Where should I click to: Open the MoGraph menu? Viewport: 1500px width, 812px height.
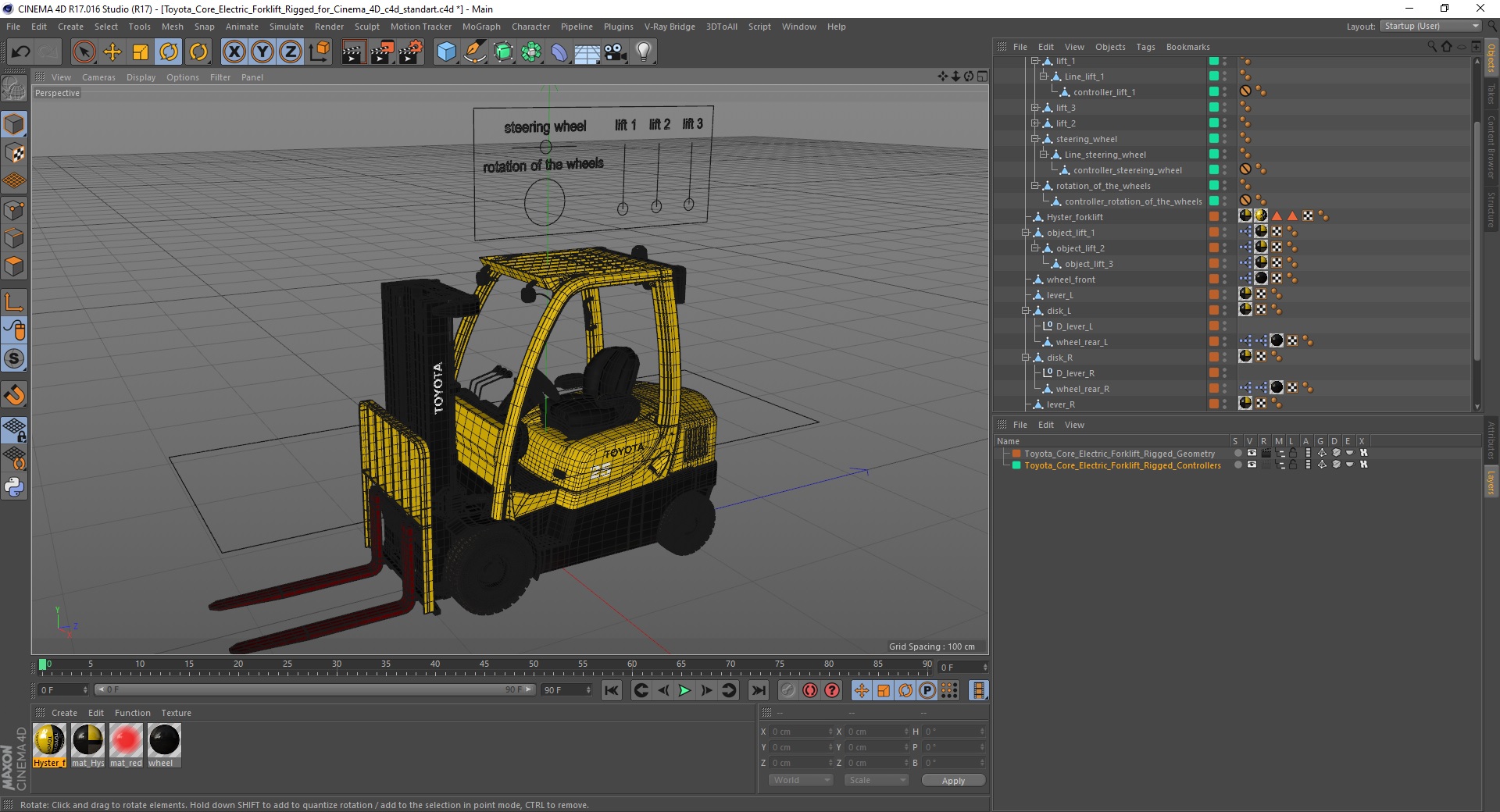(481, 27)
